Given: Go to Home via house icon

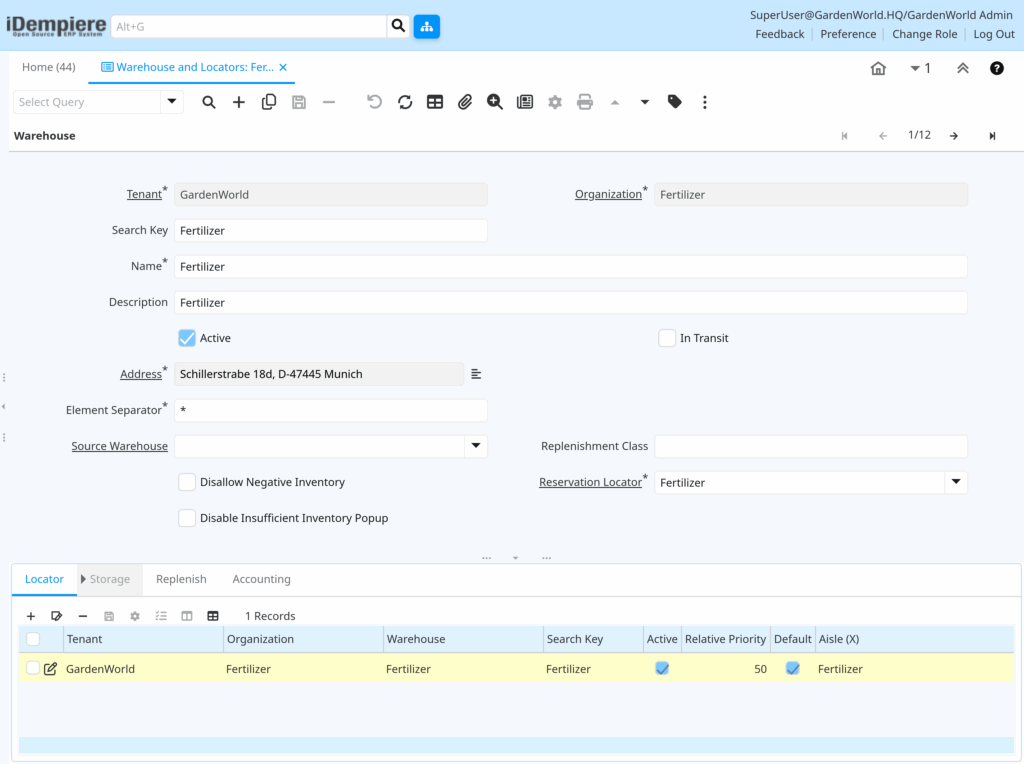Looking at the screenshot, I should coord(878,68).
